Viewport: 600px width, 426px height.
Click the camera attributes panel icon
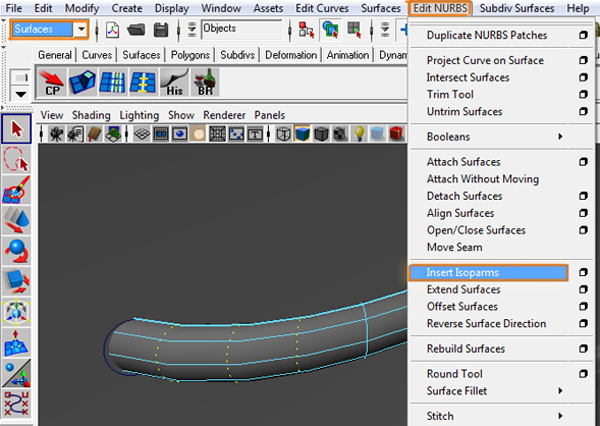75,134
